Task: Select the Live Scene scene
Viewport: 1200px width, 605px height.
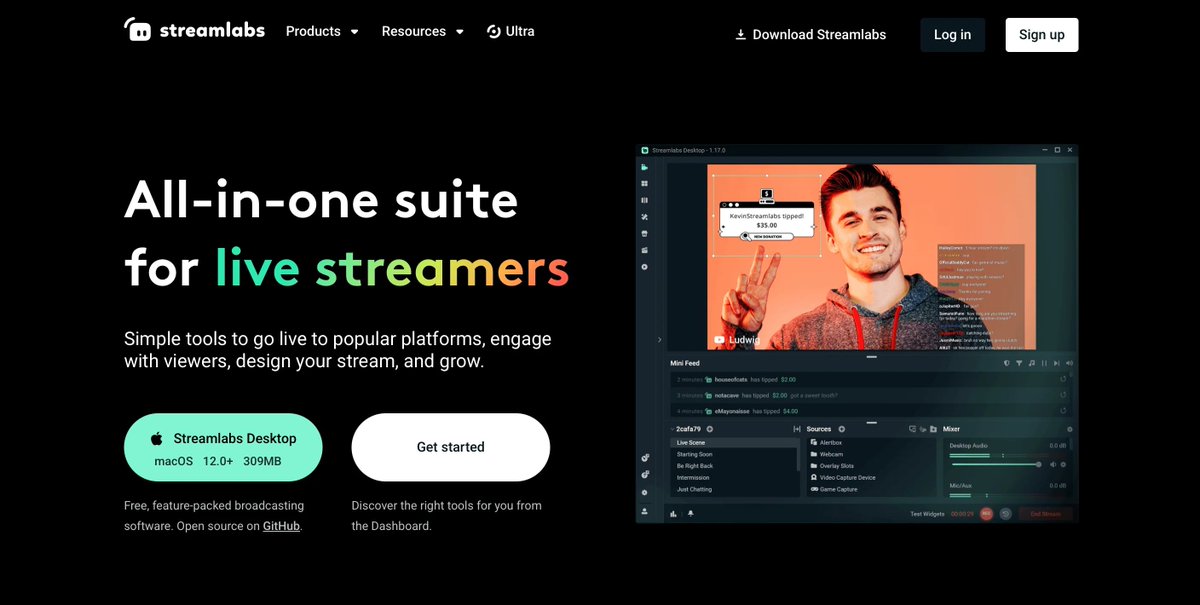Action: coord(735,443)
